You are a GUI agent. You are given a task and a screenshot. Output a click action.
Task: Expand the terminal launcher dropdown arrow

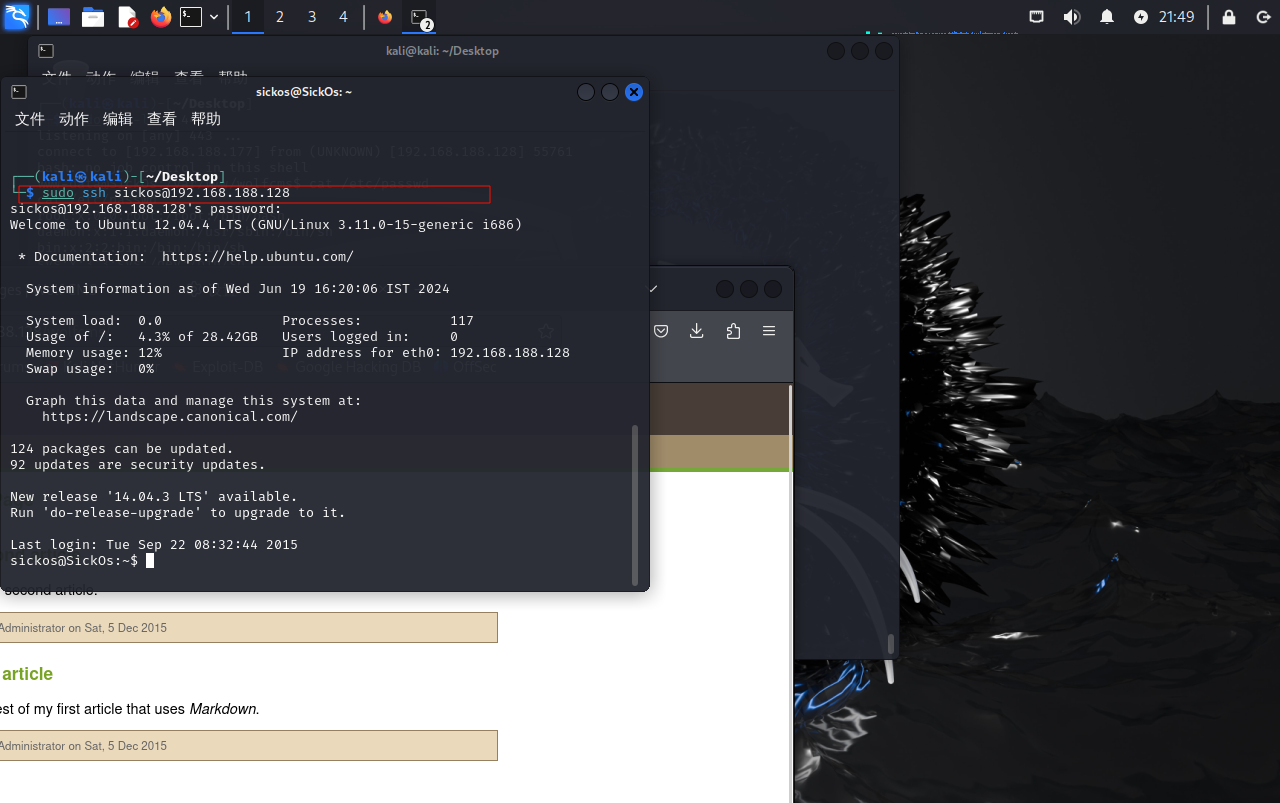(214, 17)
